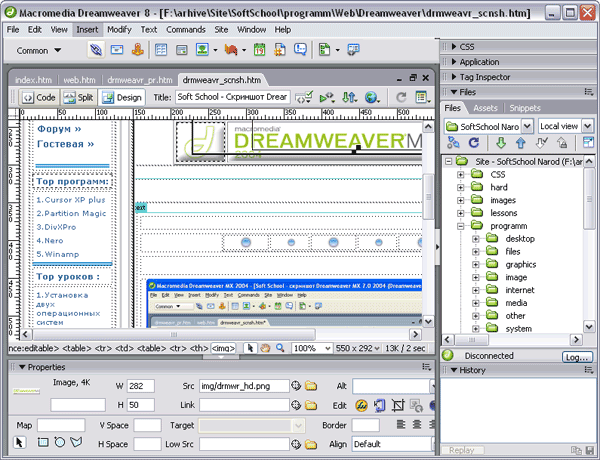600x460 pixels.
Task: Click Preview in browser globe icon
Action: pyautogui.click(x=372, y=98)
